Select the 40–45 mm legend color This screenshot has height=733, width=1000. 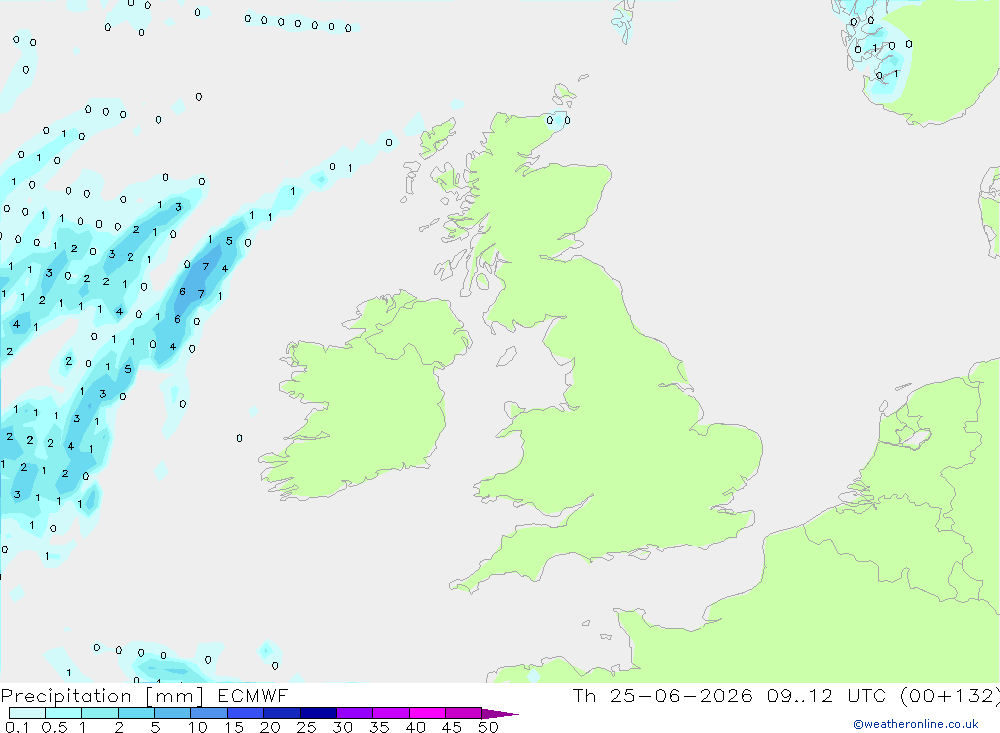tap(427, 713)
